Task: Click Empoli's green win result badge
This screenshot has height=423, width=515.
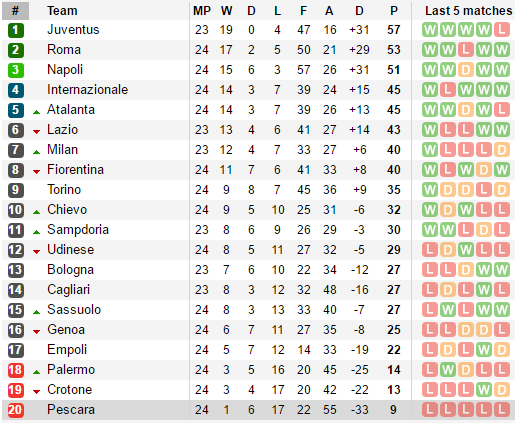Action: (484, 350)
